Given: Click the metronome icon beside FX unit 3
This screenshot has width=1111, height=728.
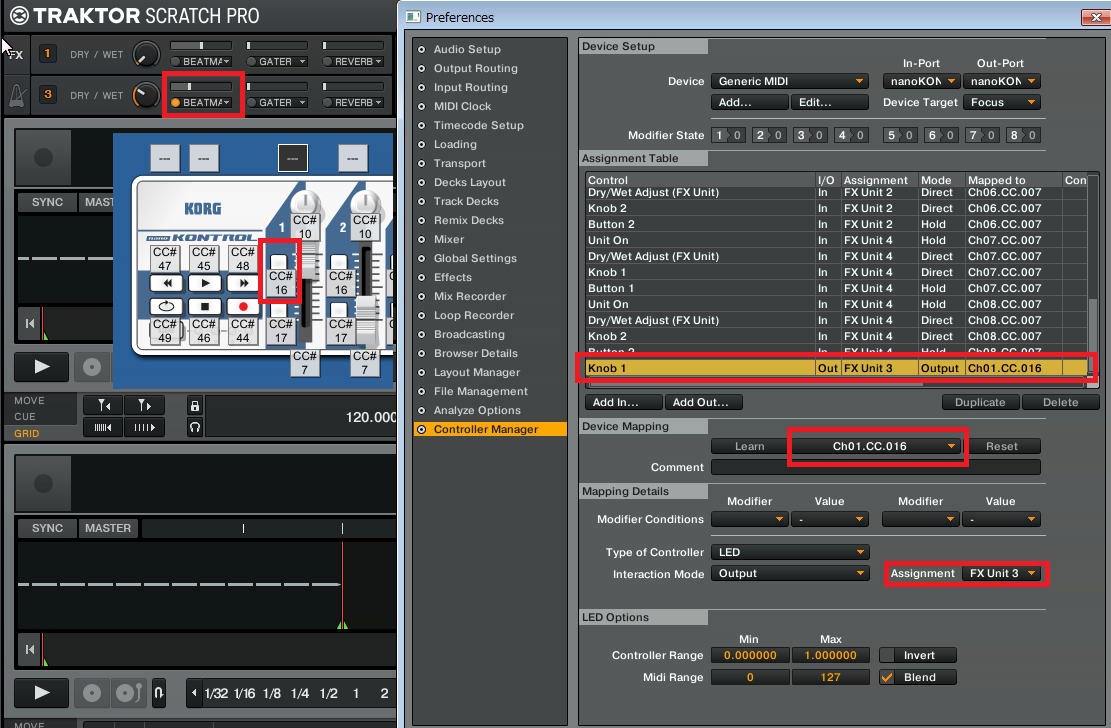Looking at the screenshot, I should (x=17, y=96).
